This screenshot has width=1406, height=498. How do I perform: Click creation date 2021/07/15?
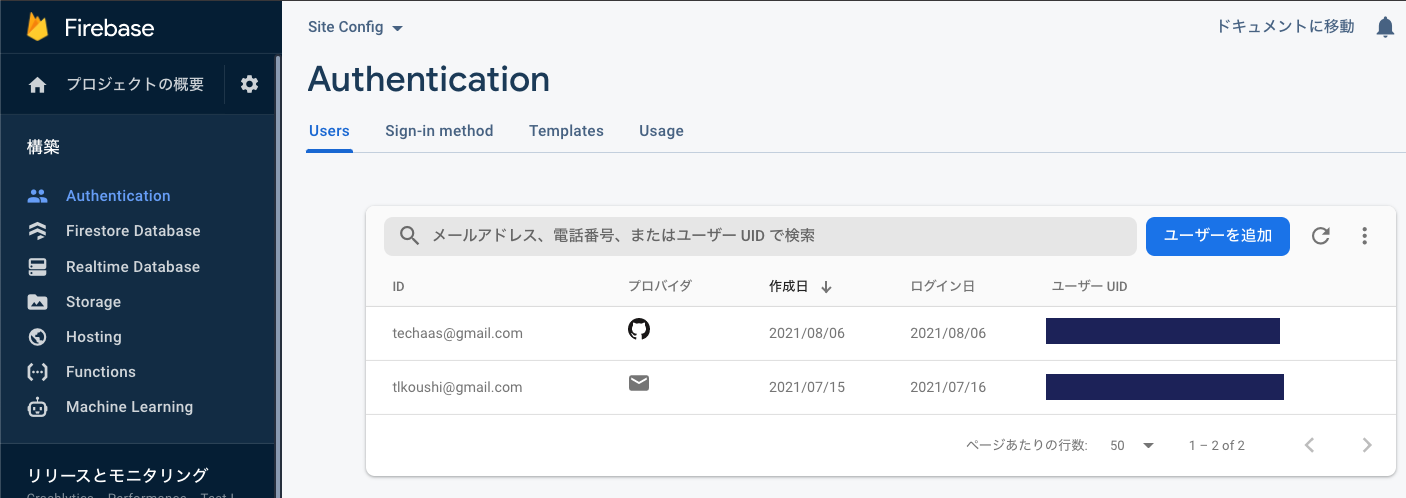(x=807, y=387)
